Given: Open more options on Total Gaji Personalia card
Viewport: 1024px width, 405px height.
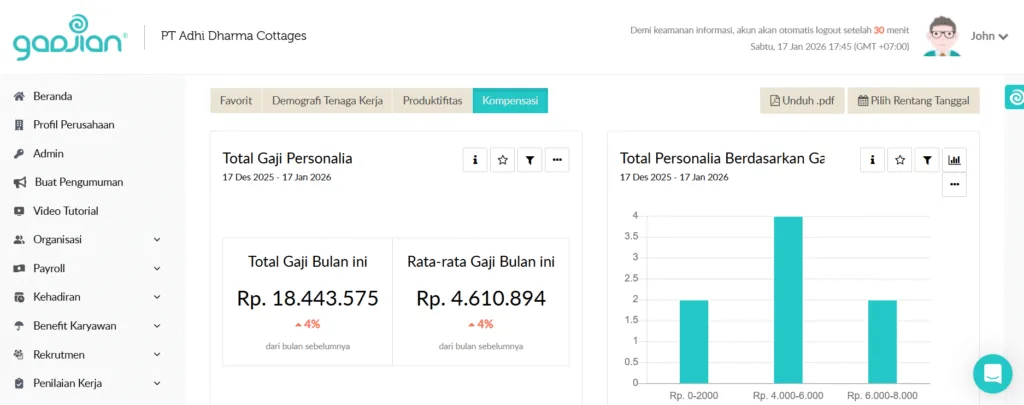Looking at the screenshot, I should pyautogui.click(x=557, y=159).
